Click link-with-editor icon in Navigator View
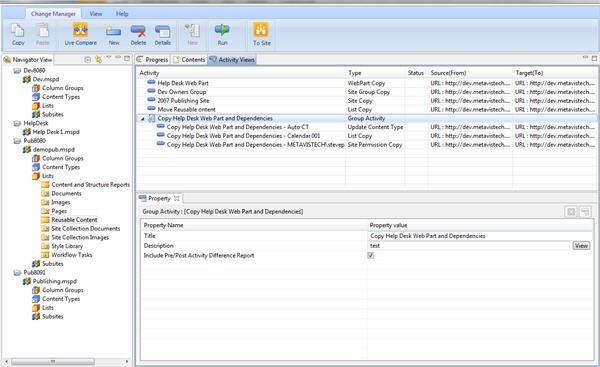600x367 pixels. pos(99,59)
